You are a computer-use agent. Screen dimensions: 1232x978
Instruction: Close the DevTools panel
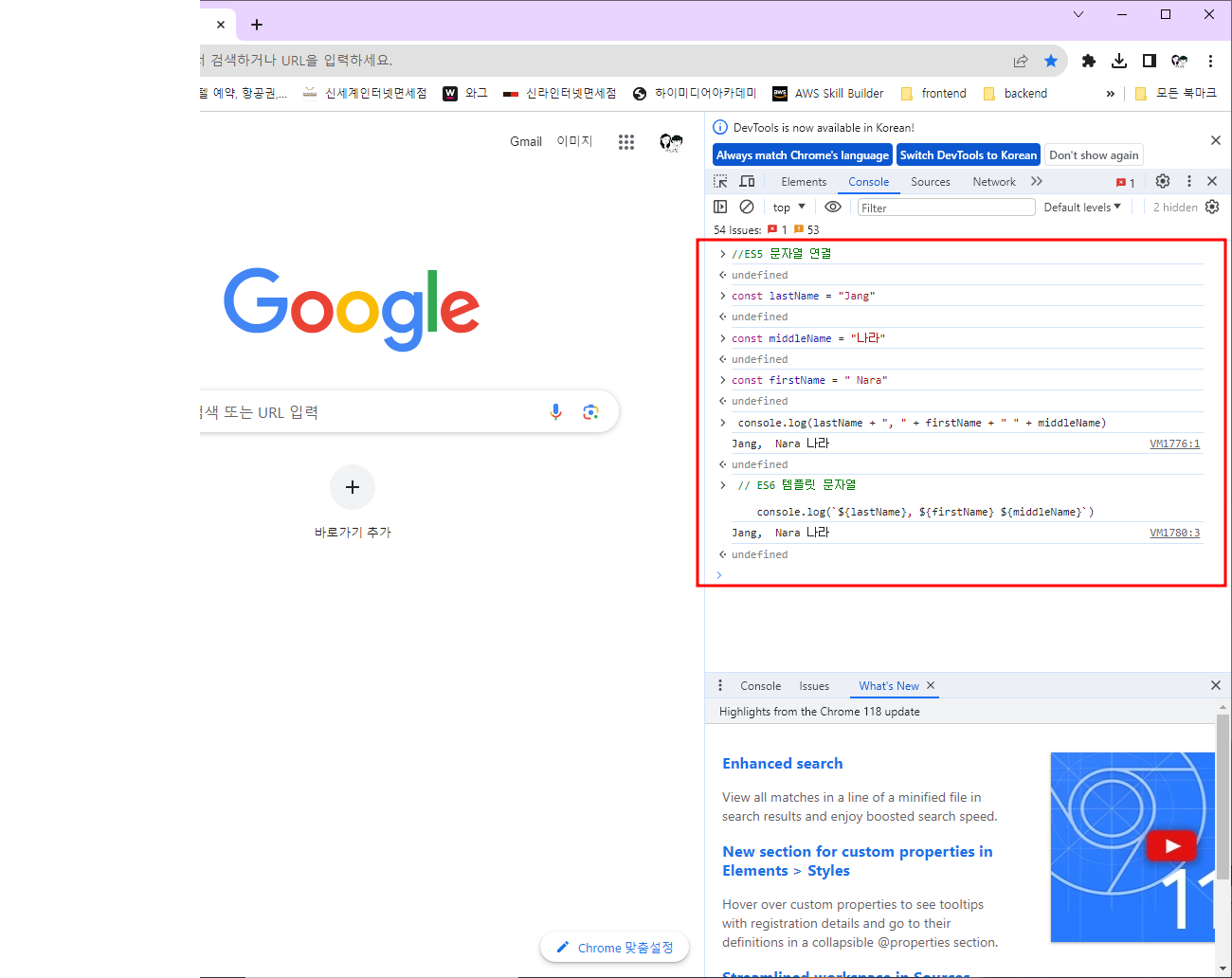(1212, 181)
